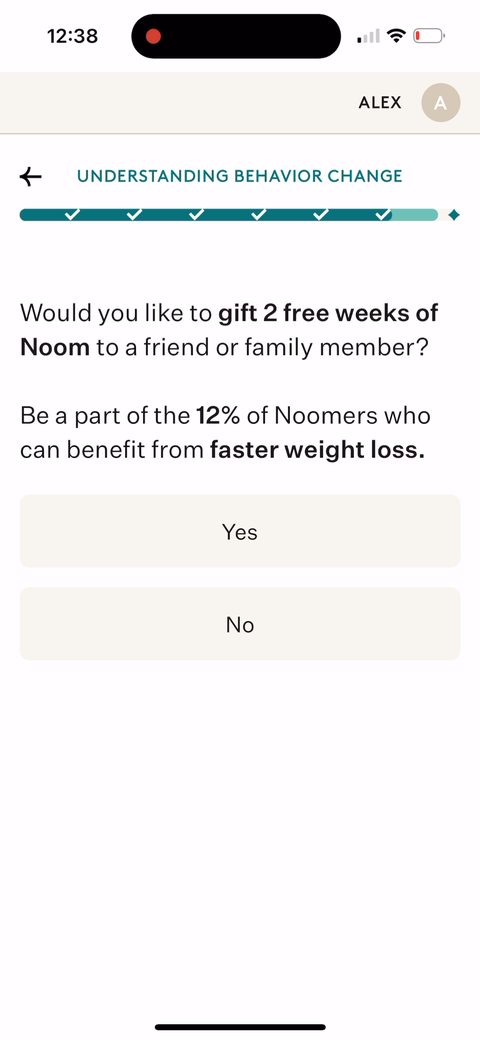Image resolution: width=480 pixels, height=1040 pixels.
Task: Tap the ALEX username label
Action: coord(380,103)
